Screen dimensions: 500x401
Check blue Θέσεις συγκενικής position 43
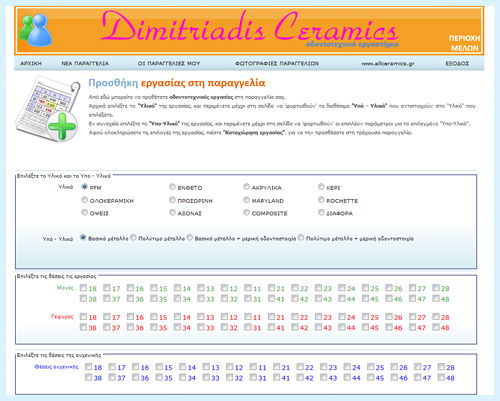323,377
